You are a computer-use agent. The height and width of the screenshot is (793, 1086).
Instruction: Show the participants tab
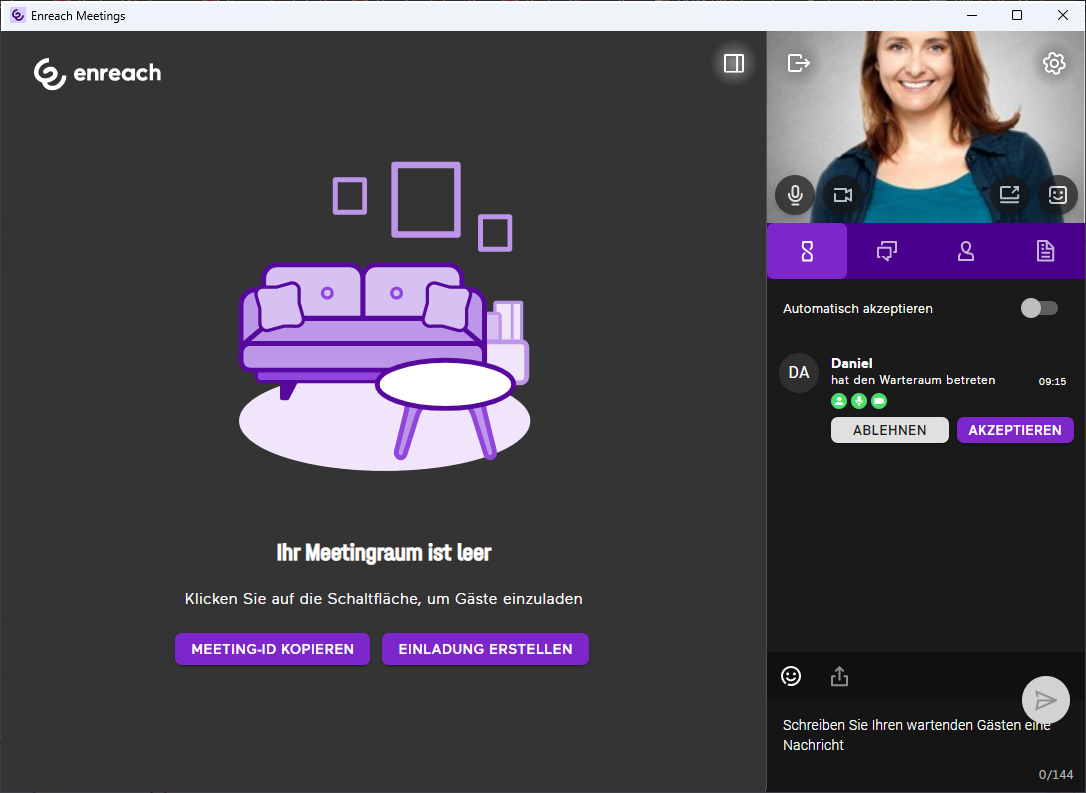coord(966,251)
